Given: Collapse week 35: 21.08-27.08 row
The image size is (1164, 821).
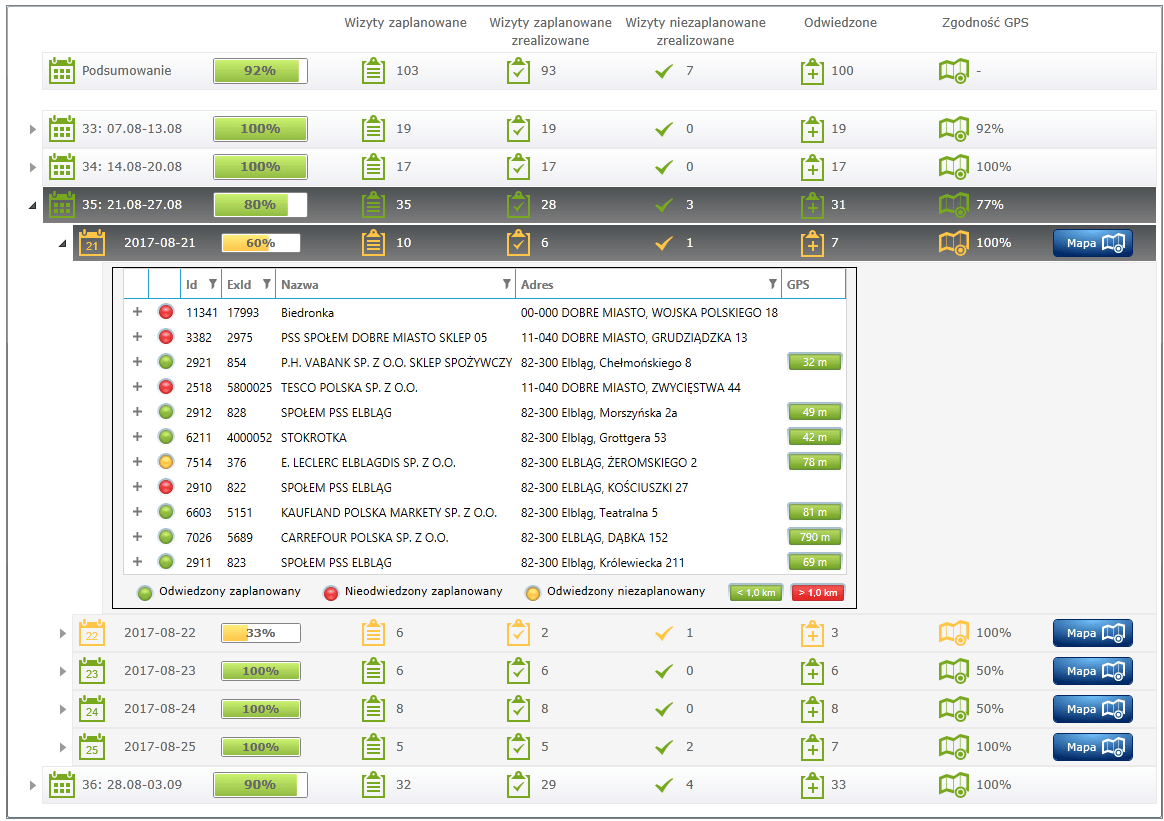Looking at the screenshot, I should (32, 206).
